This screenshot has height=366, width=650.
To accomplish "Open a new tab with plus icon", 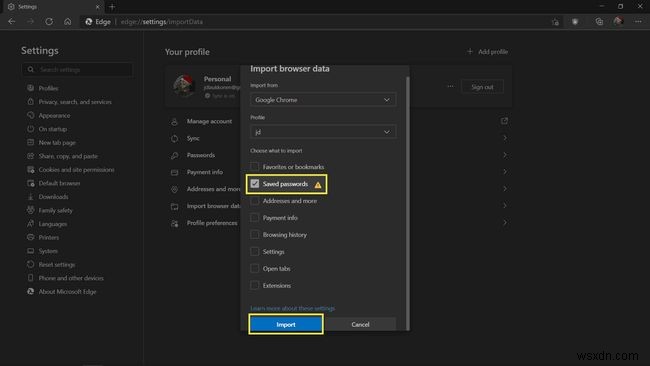I will click(x=112, y=7).
